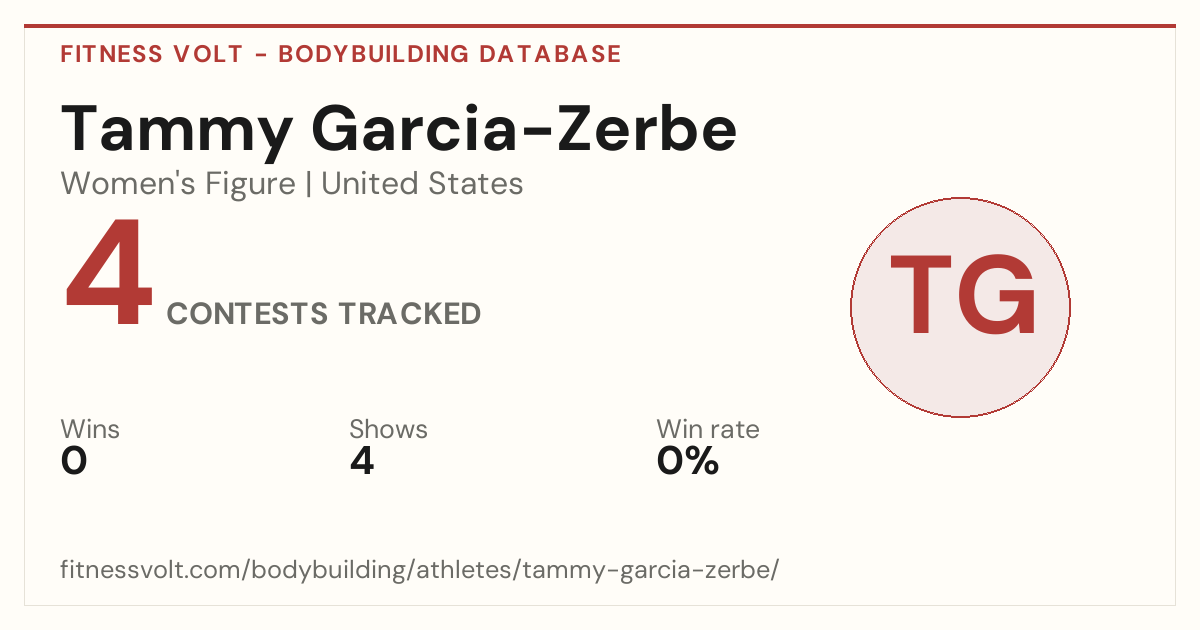
Task: Click the Shows value 4
Action: (362, 461)
